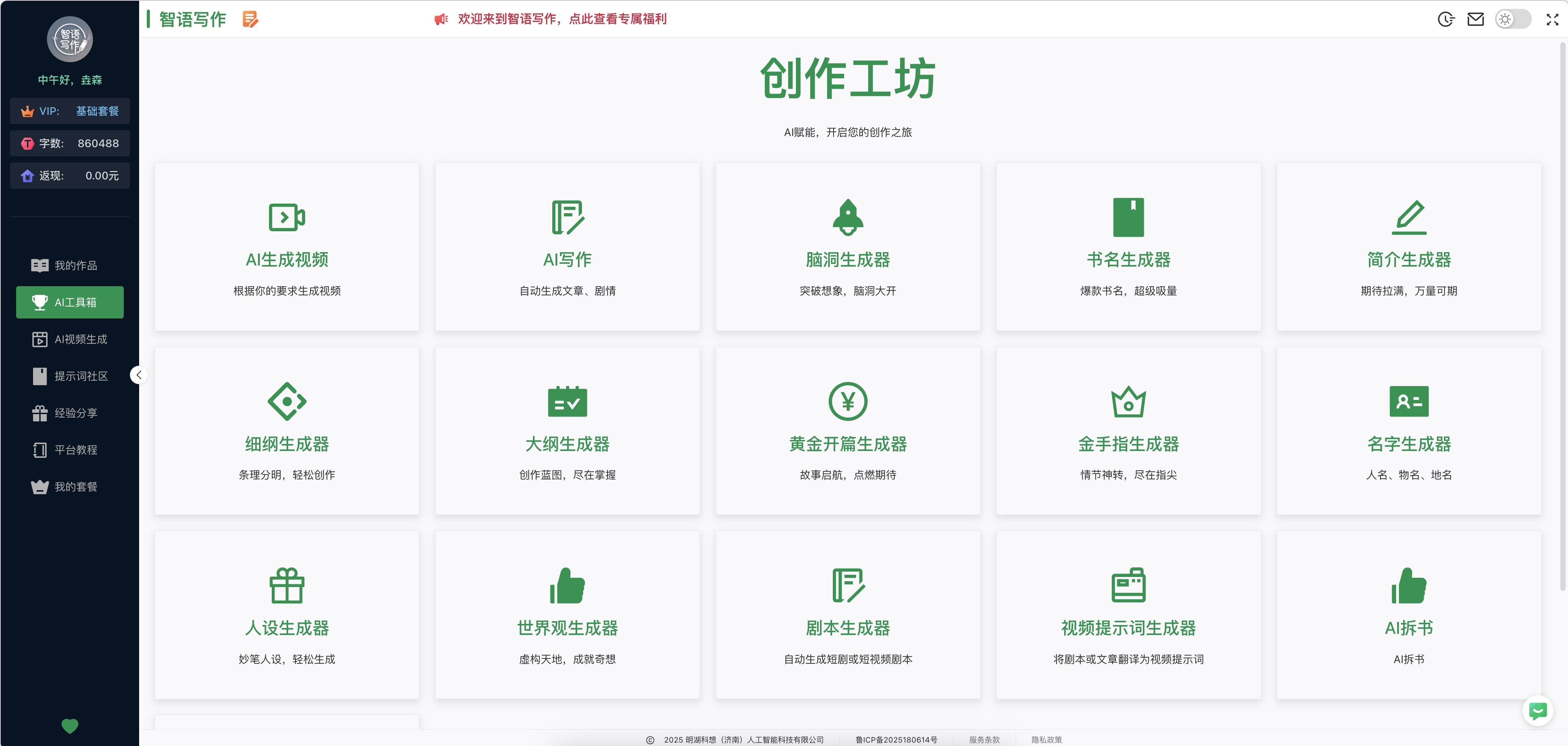This screenshot has width=1568, height=746.
Task: Open the customer chat floating icon
Action: point(1538,710)
